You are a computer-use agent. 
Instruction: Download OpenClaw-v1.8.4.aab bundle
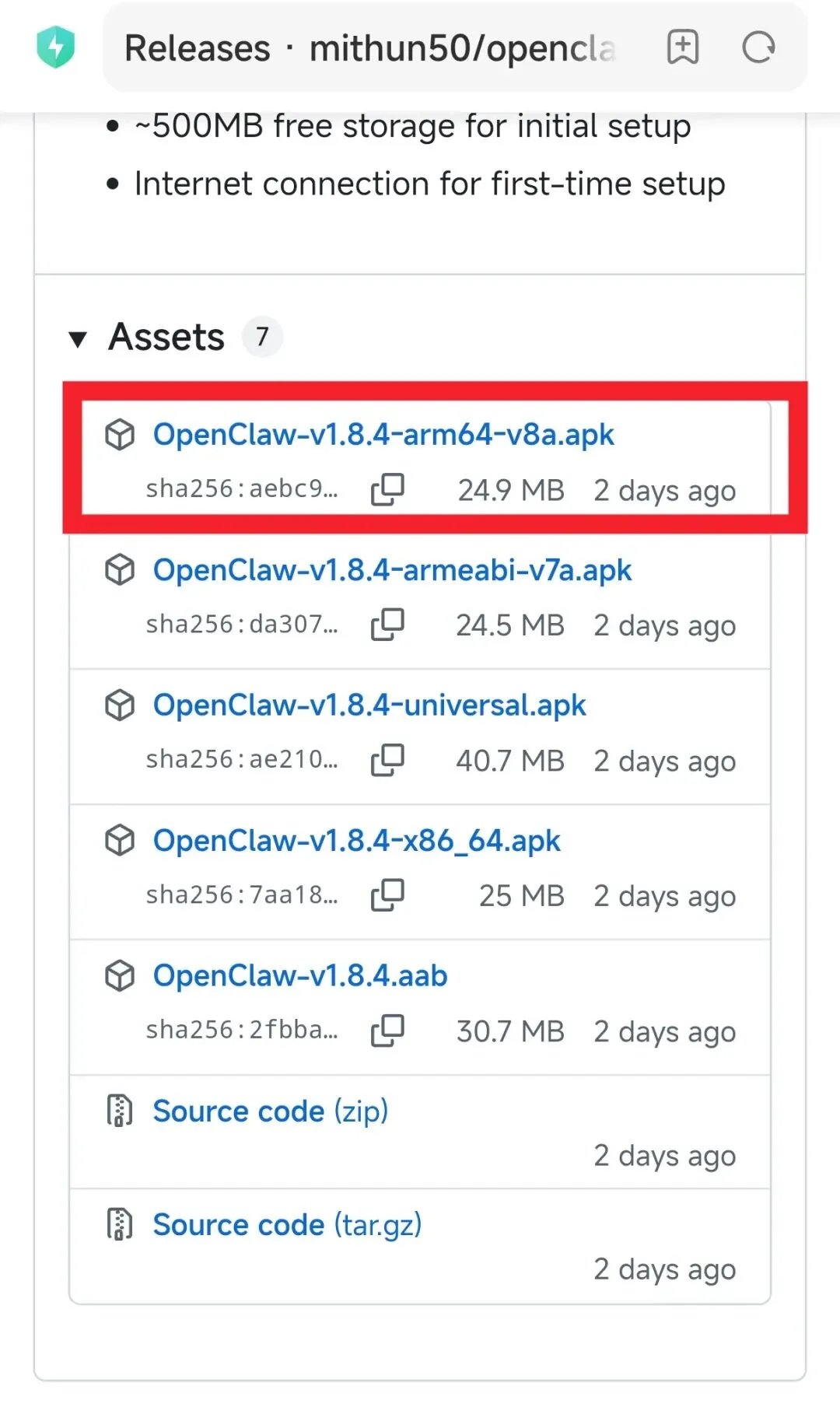tap(300, 976)
